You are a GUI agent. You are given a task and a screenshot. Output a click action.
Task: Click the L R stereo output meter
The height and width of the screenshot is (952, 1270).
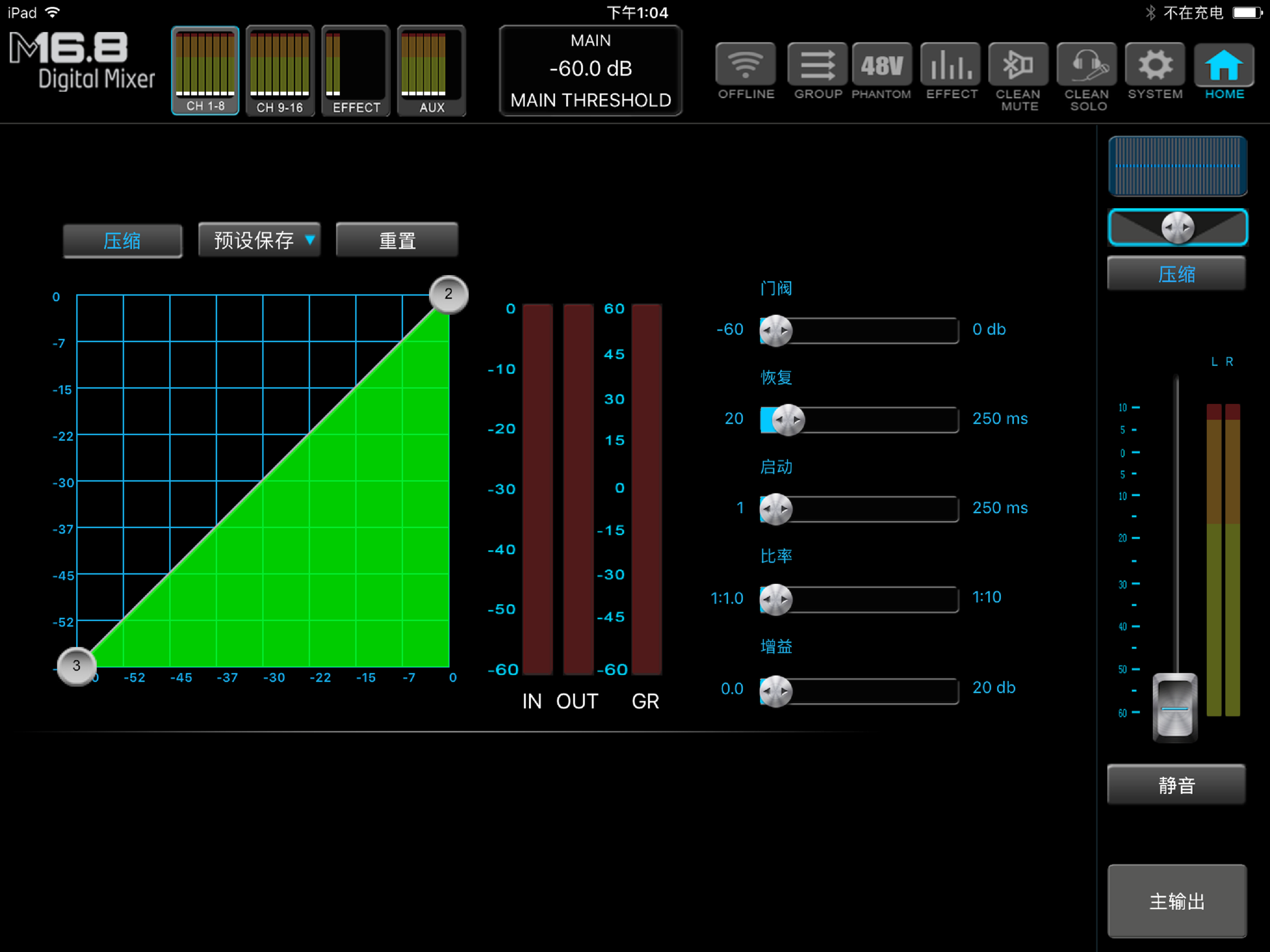click(1224, 560)
